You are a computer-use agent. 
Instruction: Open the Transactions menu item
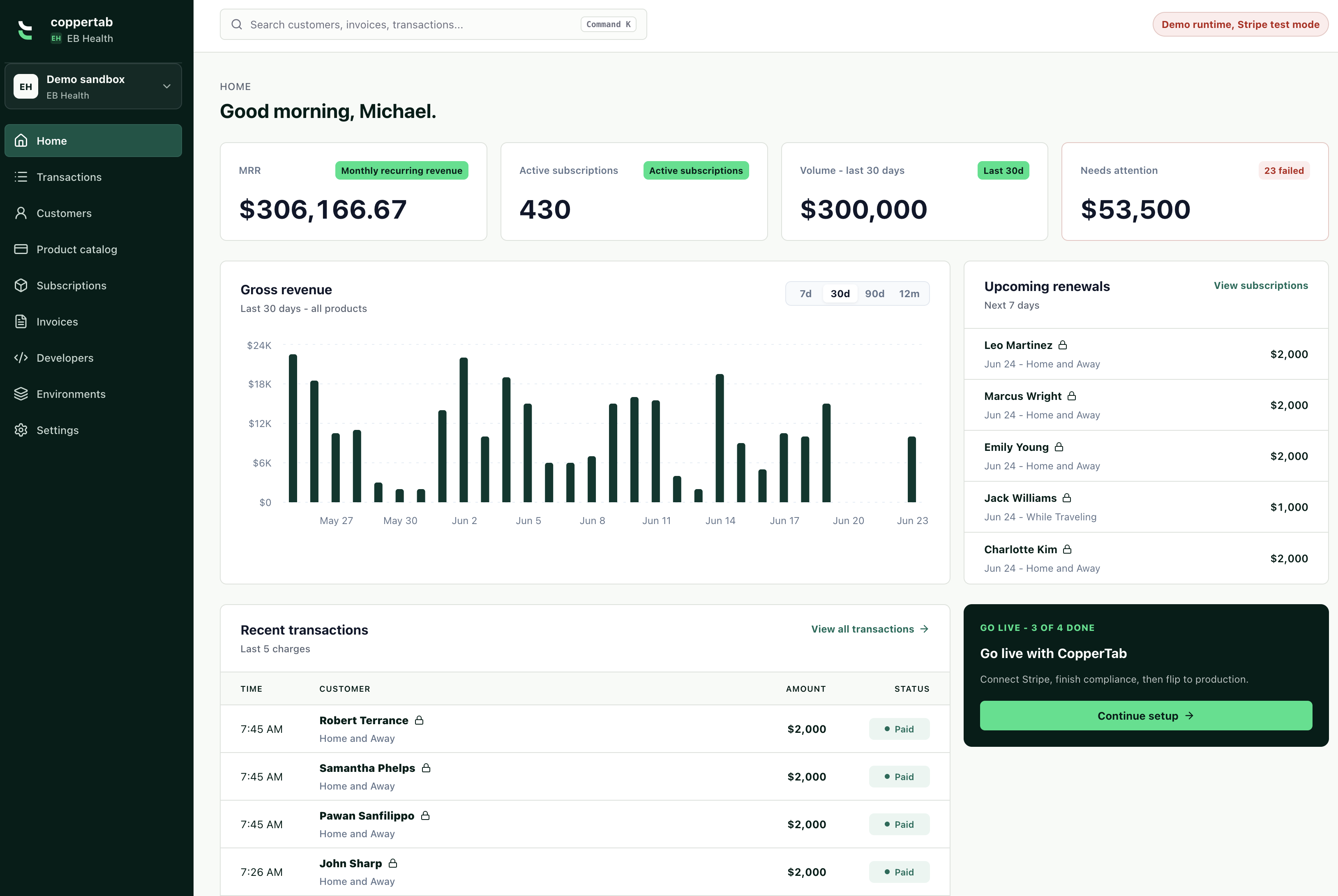click(93, 177)
